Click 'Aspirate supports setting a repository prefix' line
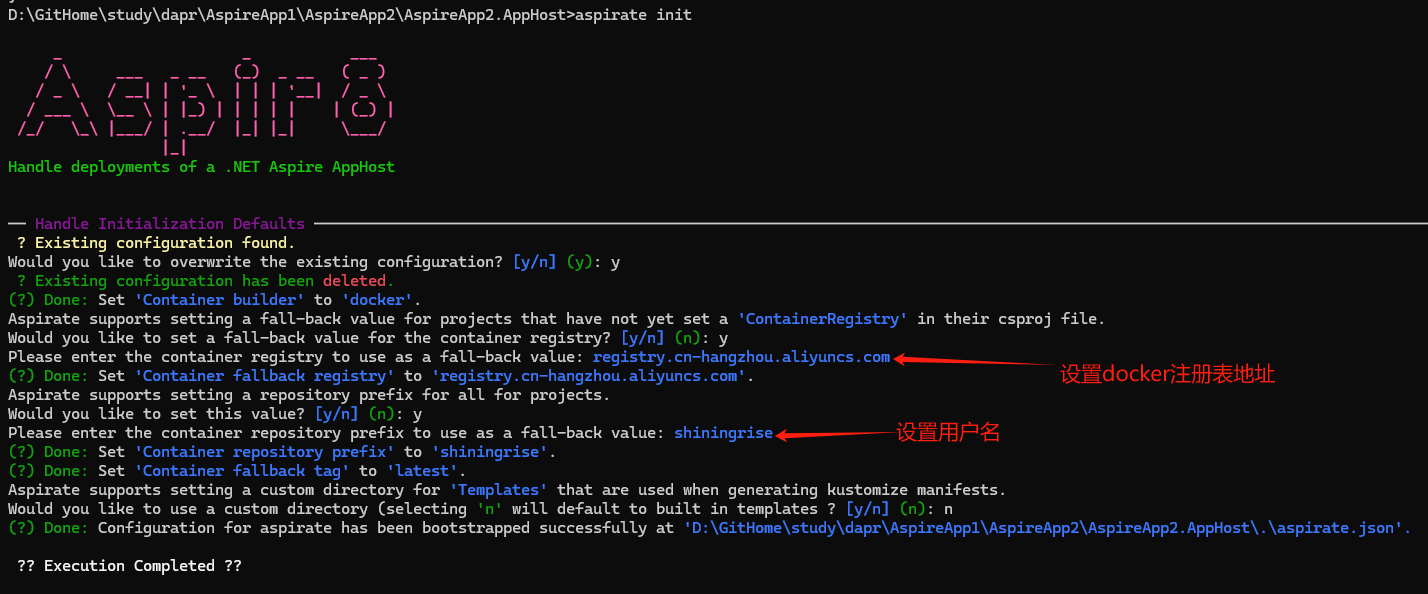The image size is (1428, 594). click(x=309, y=395)
